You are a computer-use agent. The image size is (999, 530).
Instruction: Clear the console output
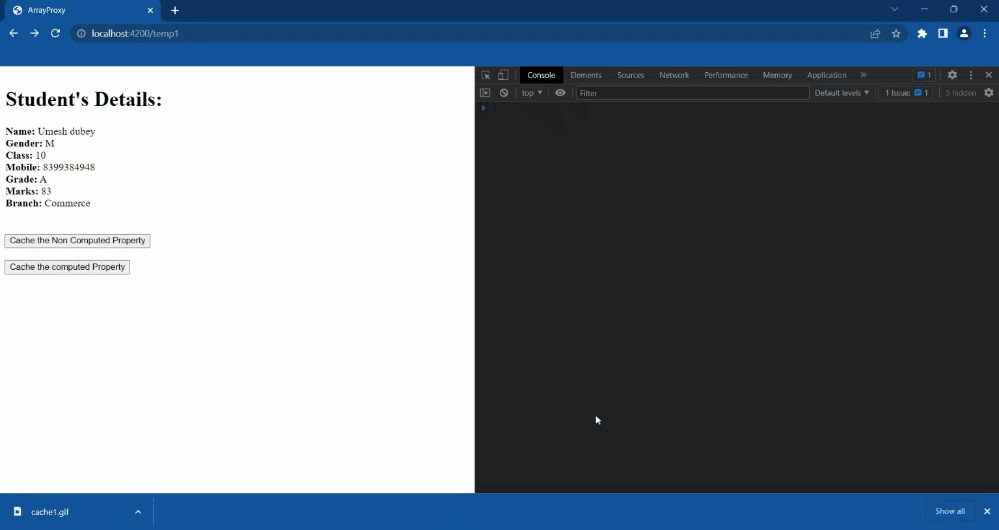(x=504, y=93)
